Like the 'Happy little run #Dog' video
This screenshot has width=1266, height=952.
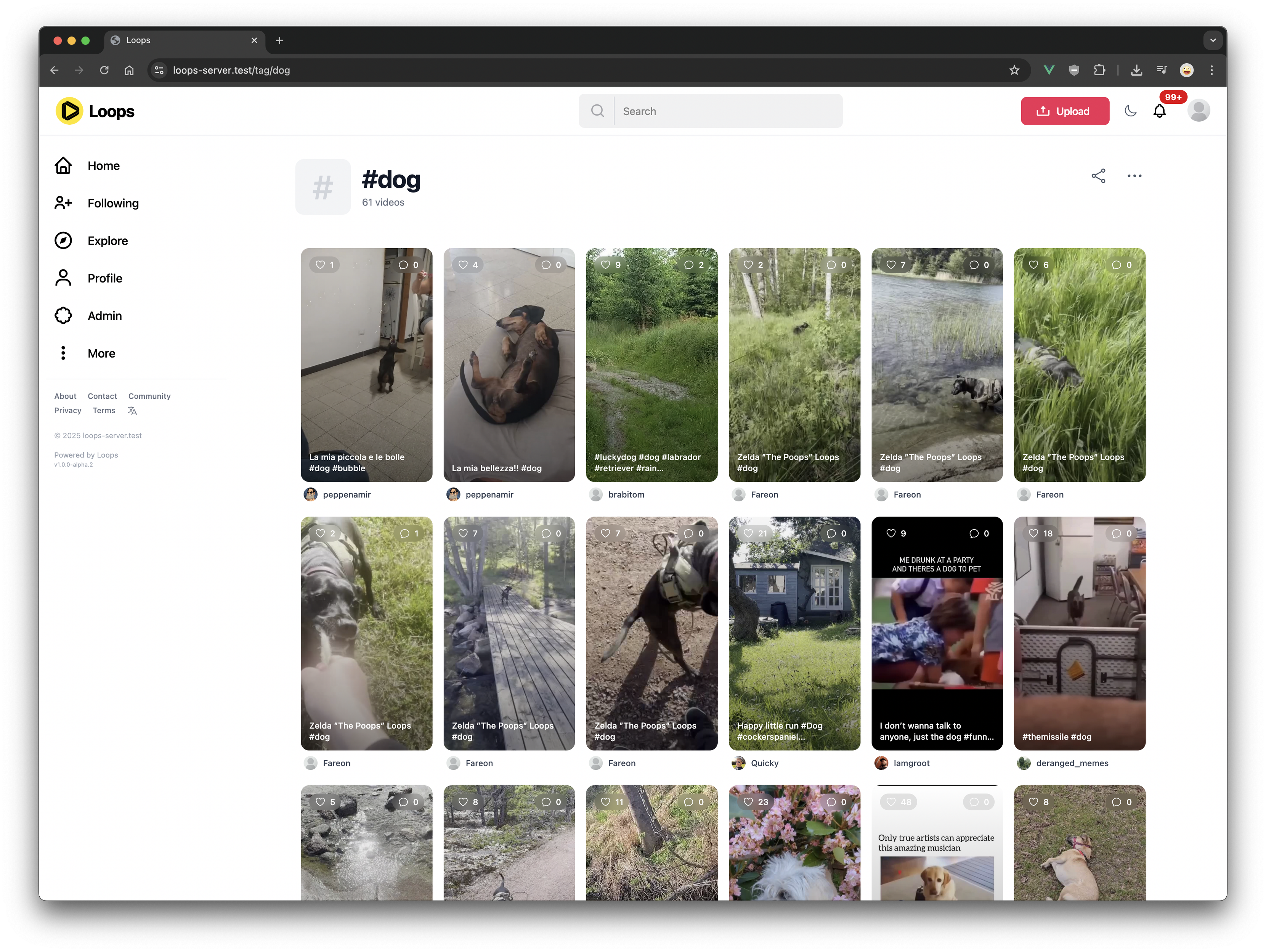coord(748,533)
